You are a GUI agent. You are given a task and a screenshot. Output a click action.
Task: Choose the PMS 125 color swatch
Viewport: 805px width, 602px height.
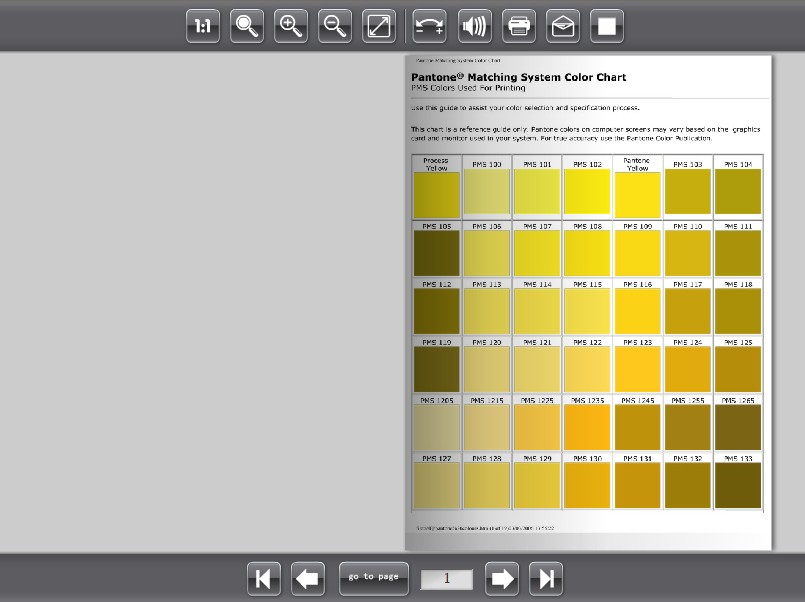[x=738, y=369]
